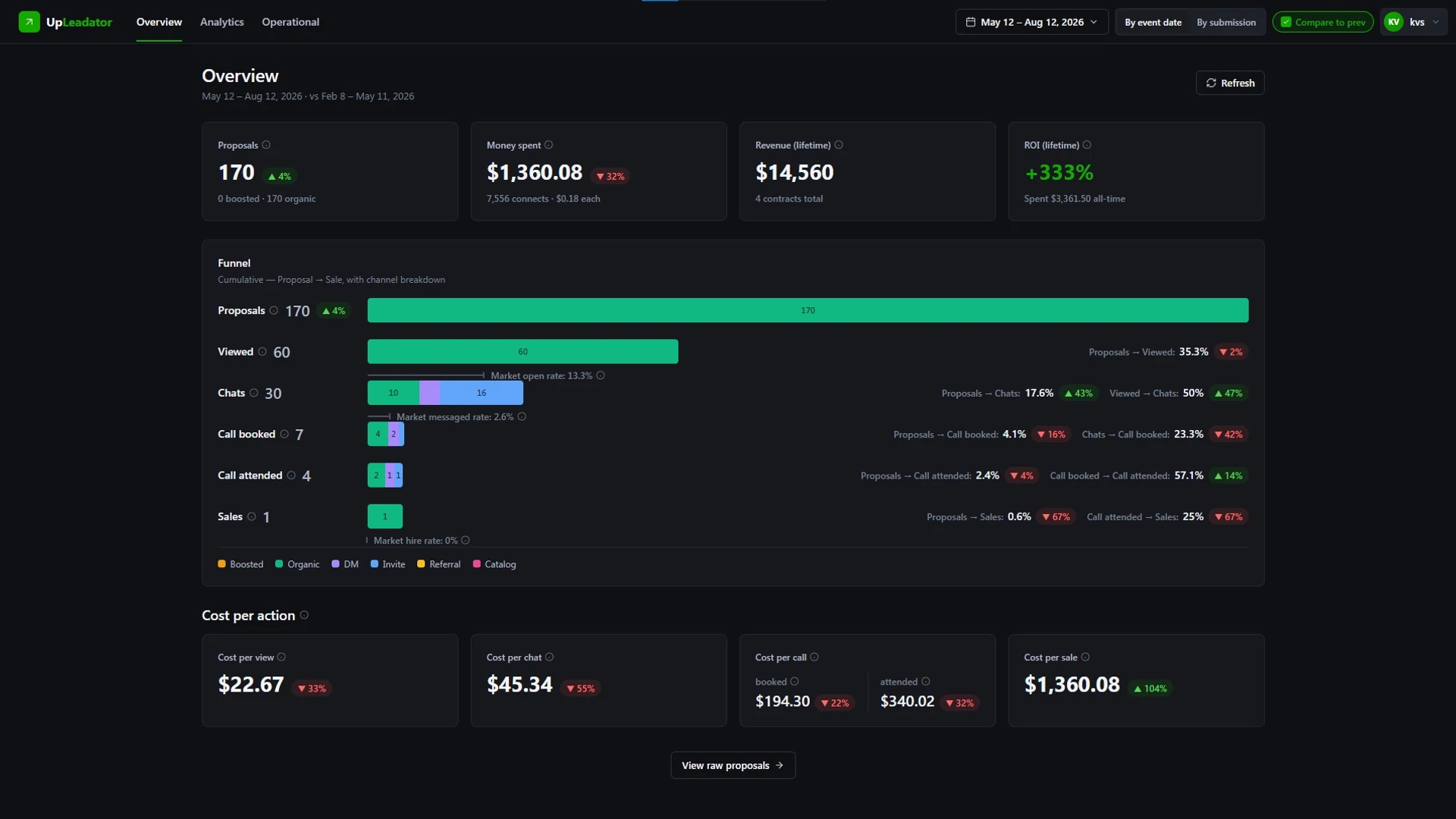Switch to the Overview tab
1456x819 pixels.
pyautogui.click(x=159, y=22)
